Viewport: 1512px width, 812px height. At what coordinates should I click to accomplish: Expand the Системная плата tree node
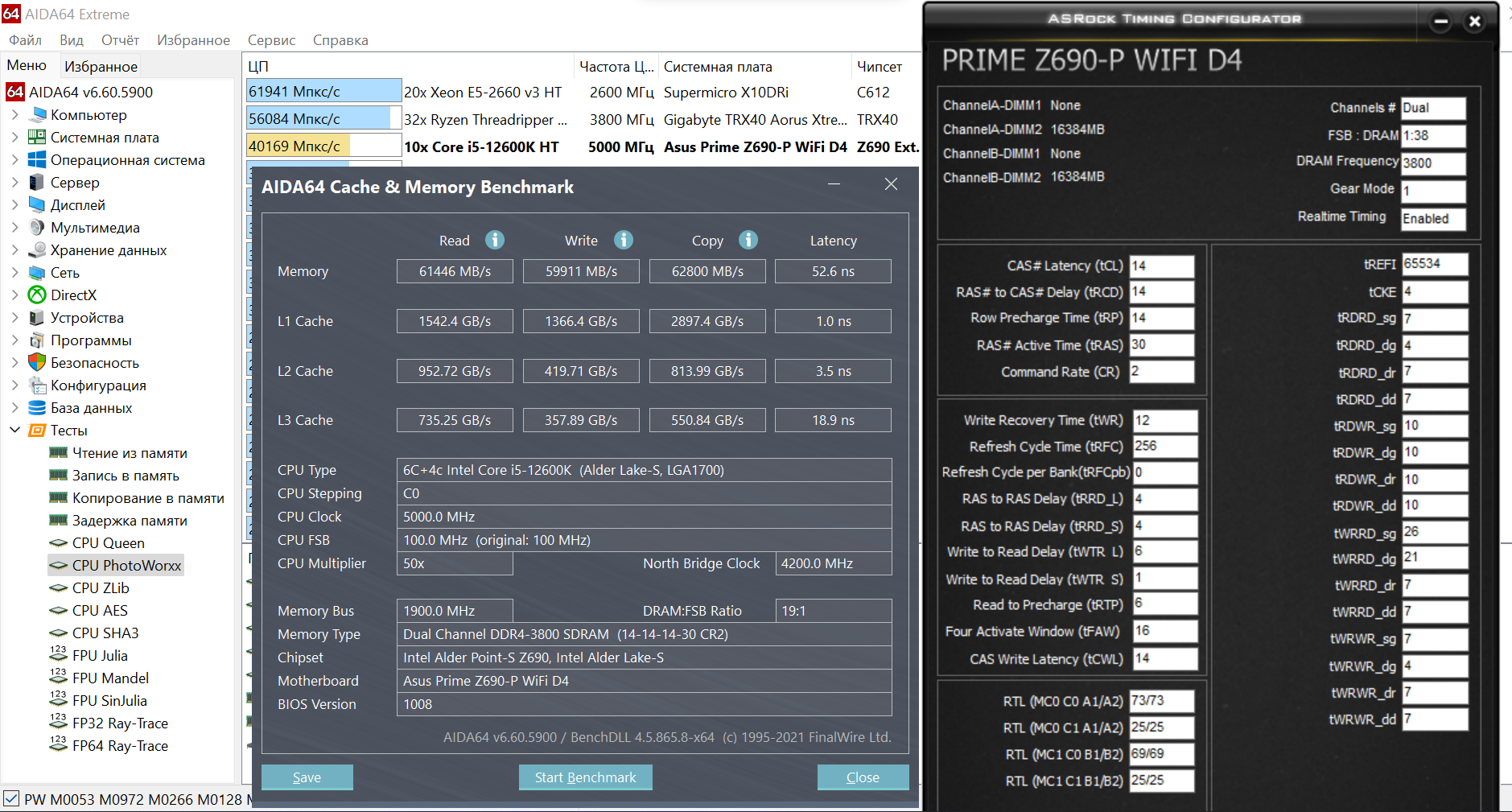[14, 138]
